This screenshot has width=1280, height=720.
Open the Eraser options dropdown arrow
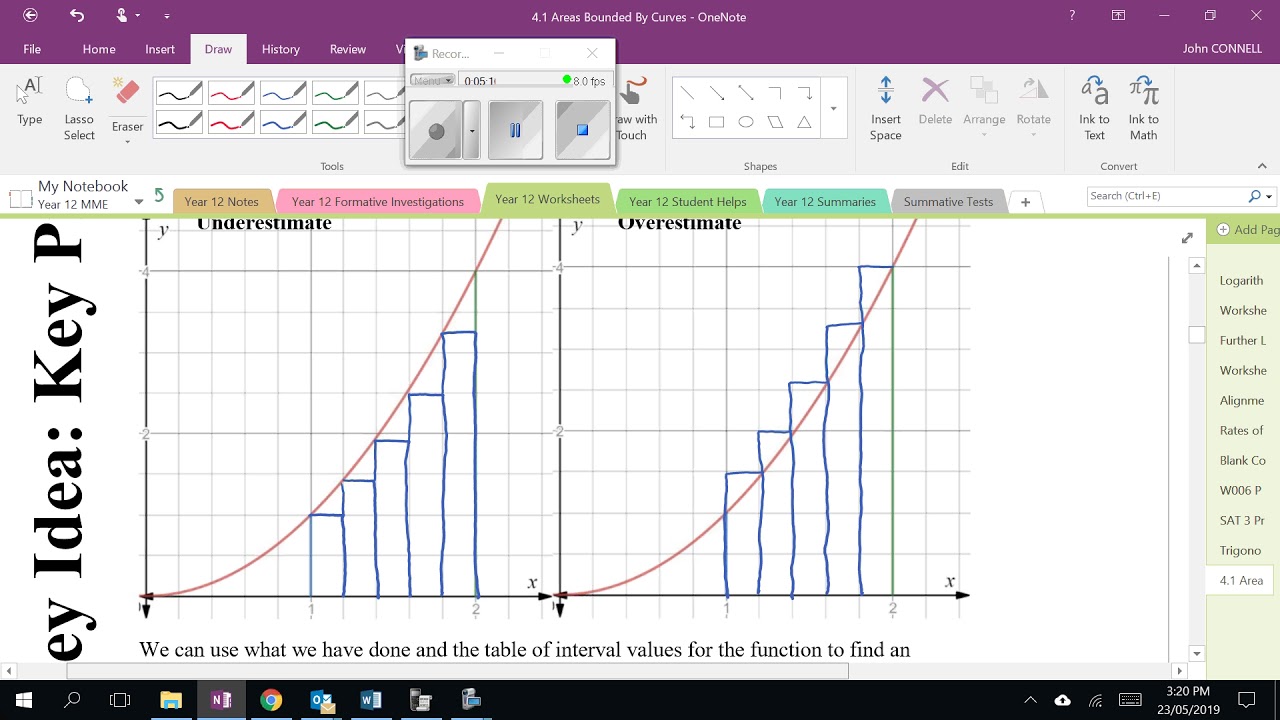click(x=127, y=142)
